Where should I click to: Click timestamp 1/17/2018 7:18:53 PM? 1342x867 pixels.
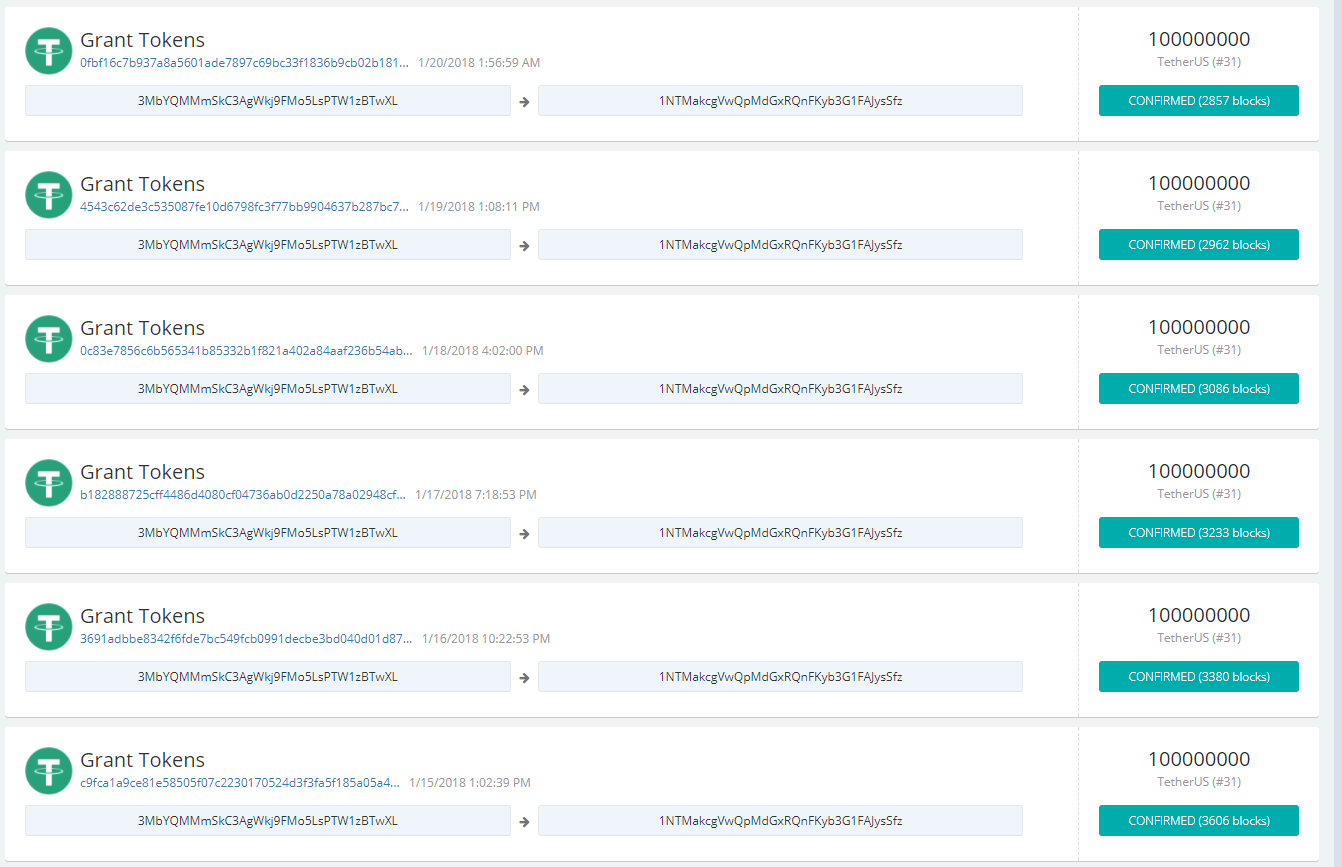(476, 495)
